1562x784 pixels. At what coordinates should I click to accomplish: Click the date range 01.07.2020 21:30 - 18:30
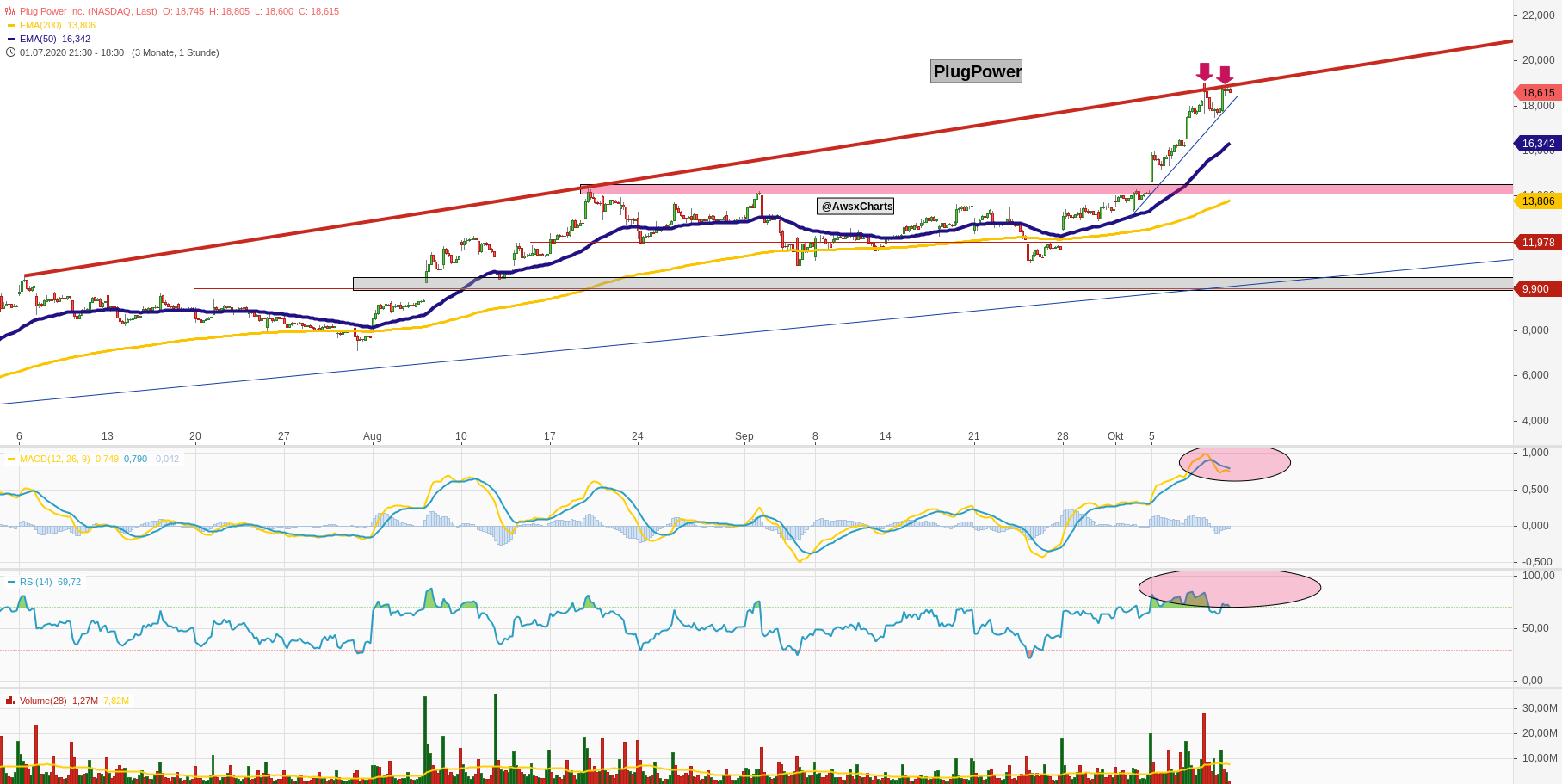[71, 52]
